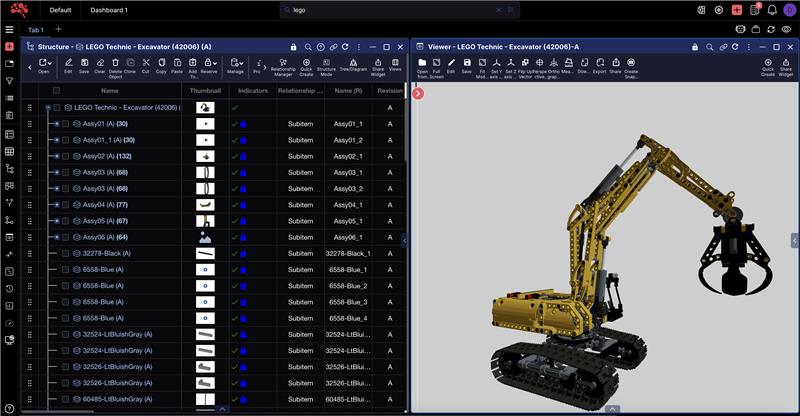Enter Full Screen in the Viewer
This screenshot has height=416, width=800.
[437, 68]
